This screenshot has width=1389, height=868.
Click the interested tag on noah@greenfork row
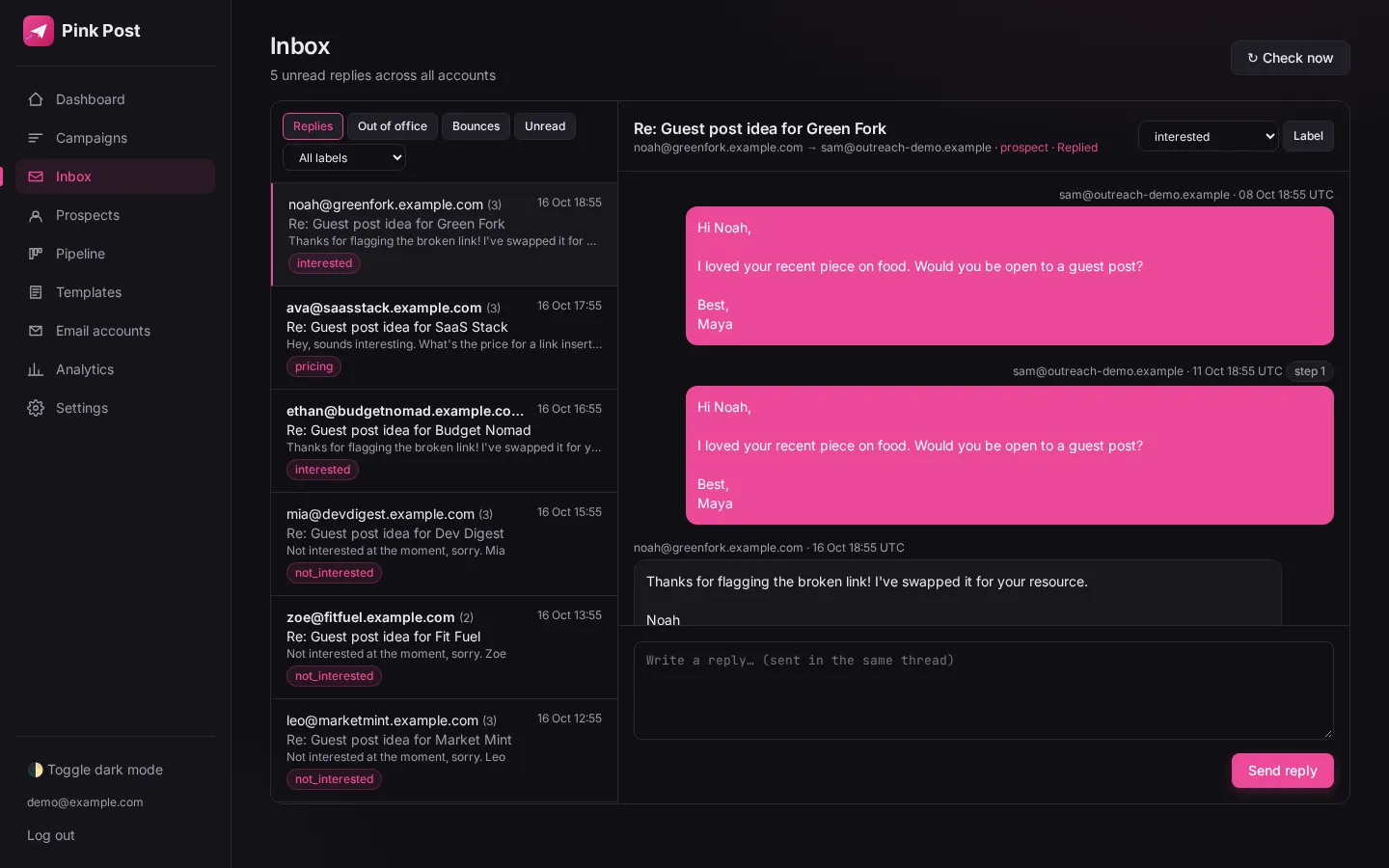click(324, 263)
